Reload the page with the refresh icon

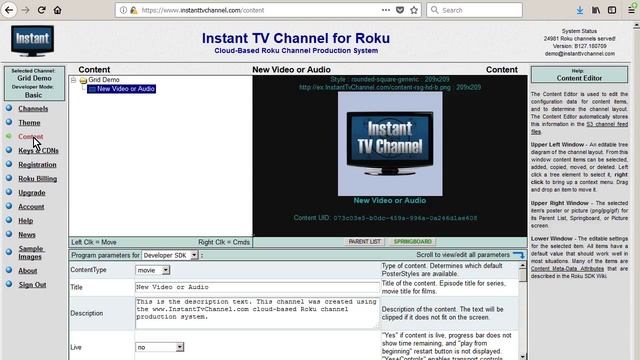tap(41, 10)
